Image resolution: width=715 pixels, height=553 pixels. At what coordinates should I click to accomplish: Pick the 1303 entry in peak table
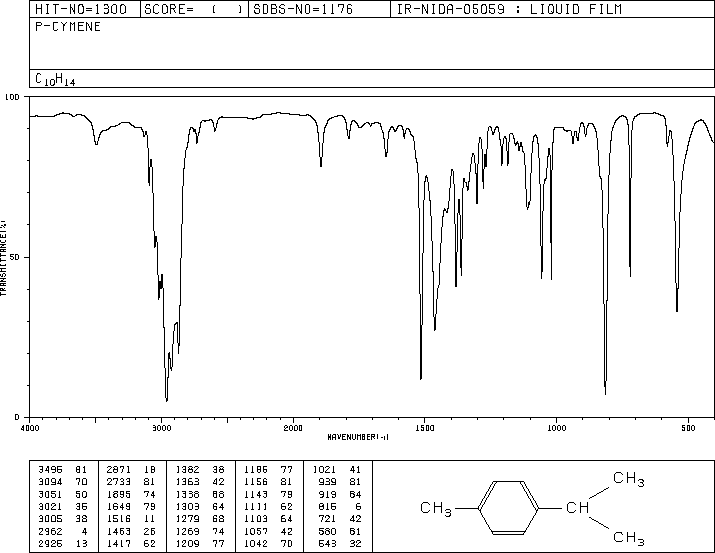(187, 506)
